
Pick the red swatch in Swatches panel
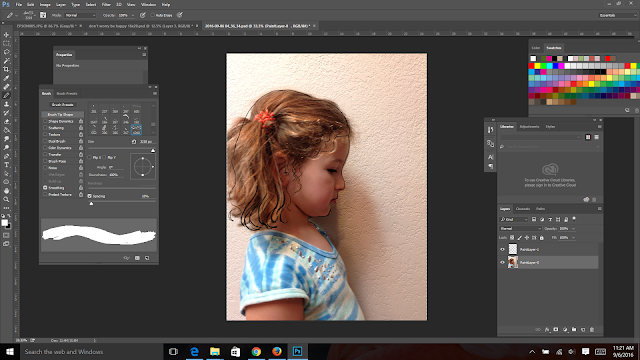(x=531, y=66)
